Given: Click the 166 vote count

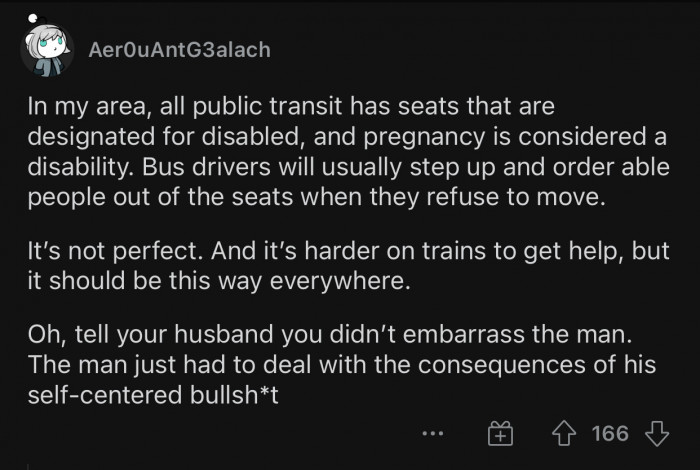Looking at the screenshot, I should (610, 433).
